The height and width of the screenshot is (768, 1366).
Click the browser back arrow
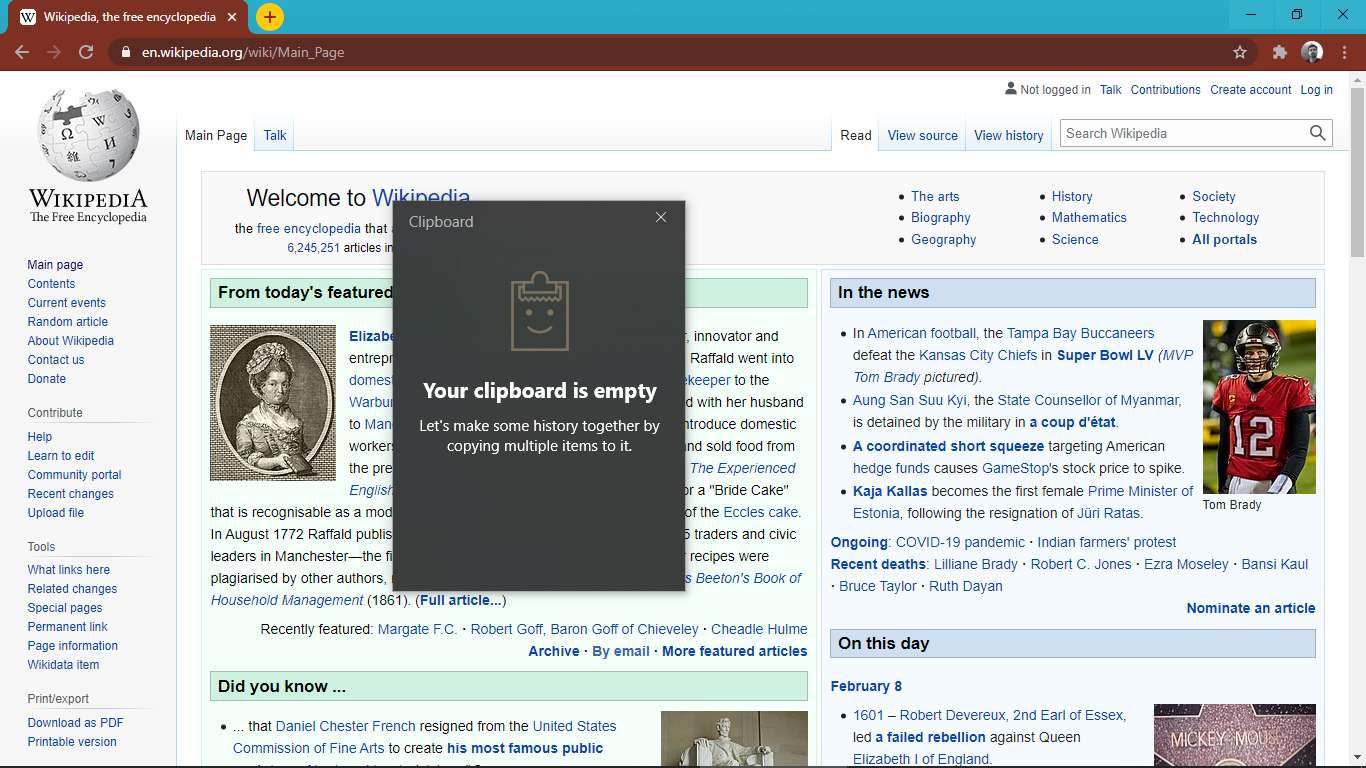point(22,52)
